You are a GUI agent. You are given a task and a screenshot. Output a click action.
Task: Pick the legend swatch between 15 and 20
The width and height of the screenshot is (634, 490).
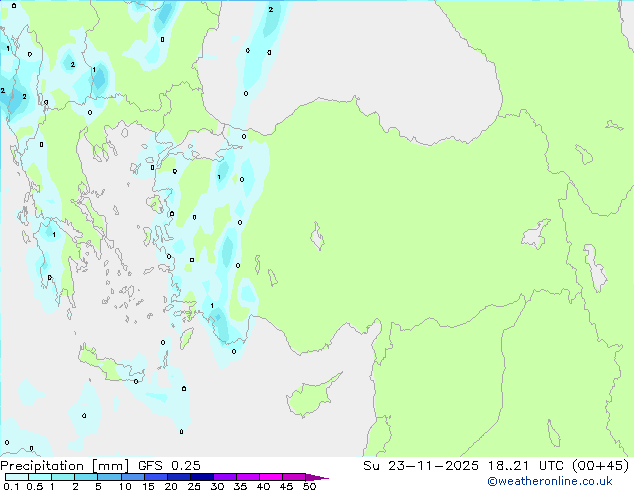click(x=156, y=477)
